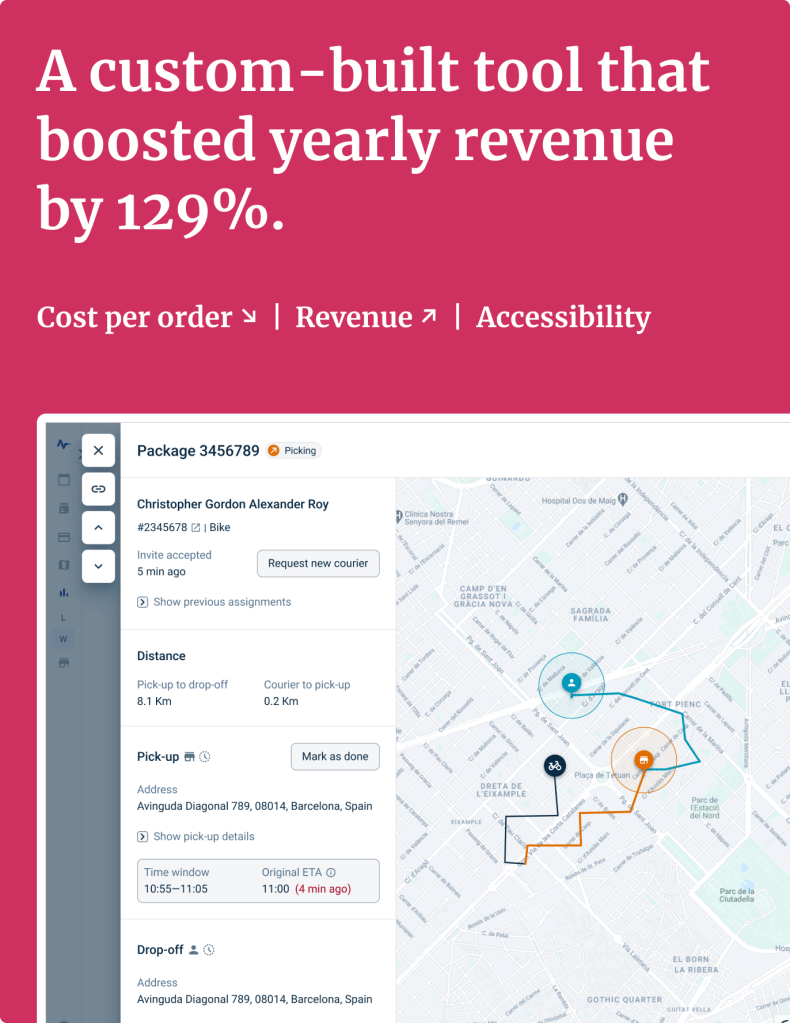Click Clínica Nostra Senyora del Remei pin
This screenshot has height=1023, width=790.
[x=399, y=517]
